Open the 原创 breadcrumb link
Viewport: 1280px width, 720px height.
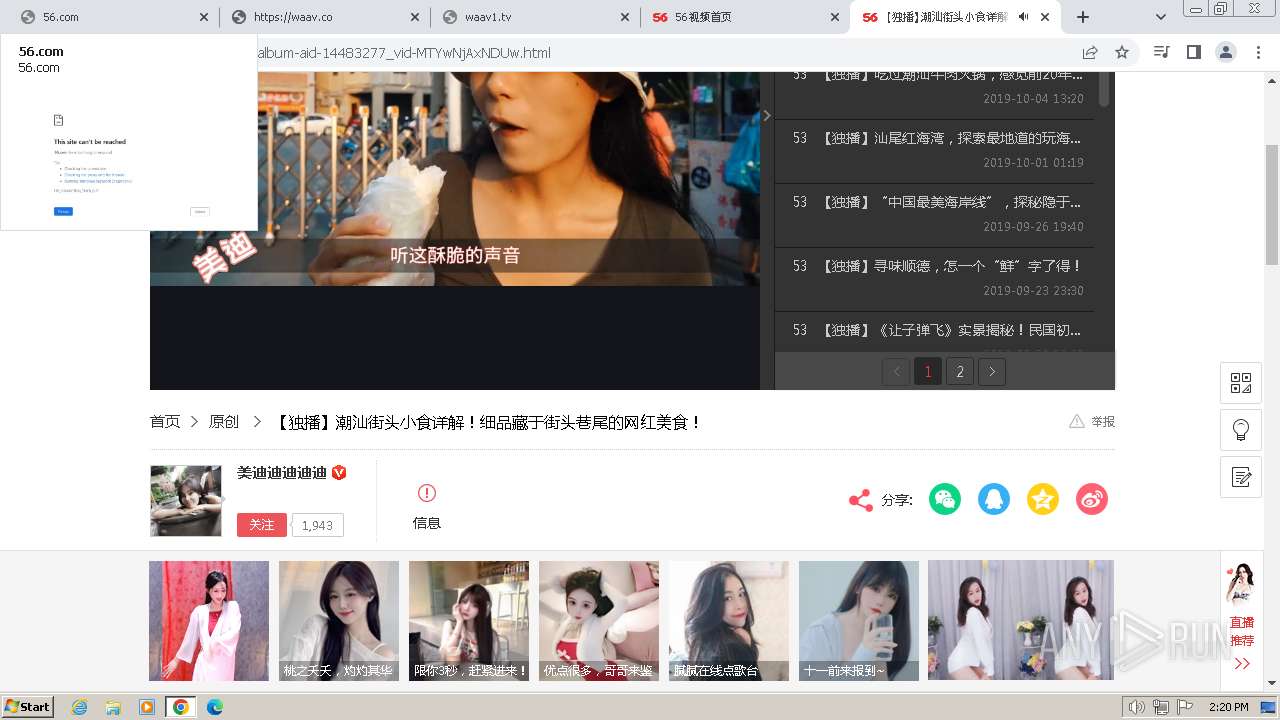pyautogui.click(x=224, y=422)
